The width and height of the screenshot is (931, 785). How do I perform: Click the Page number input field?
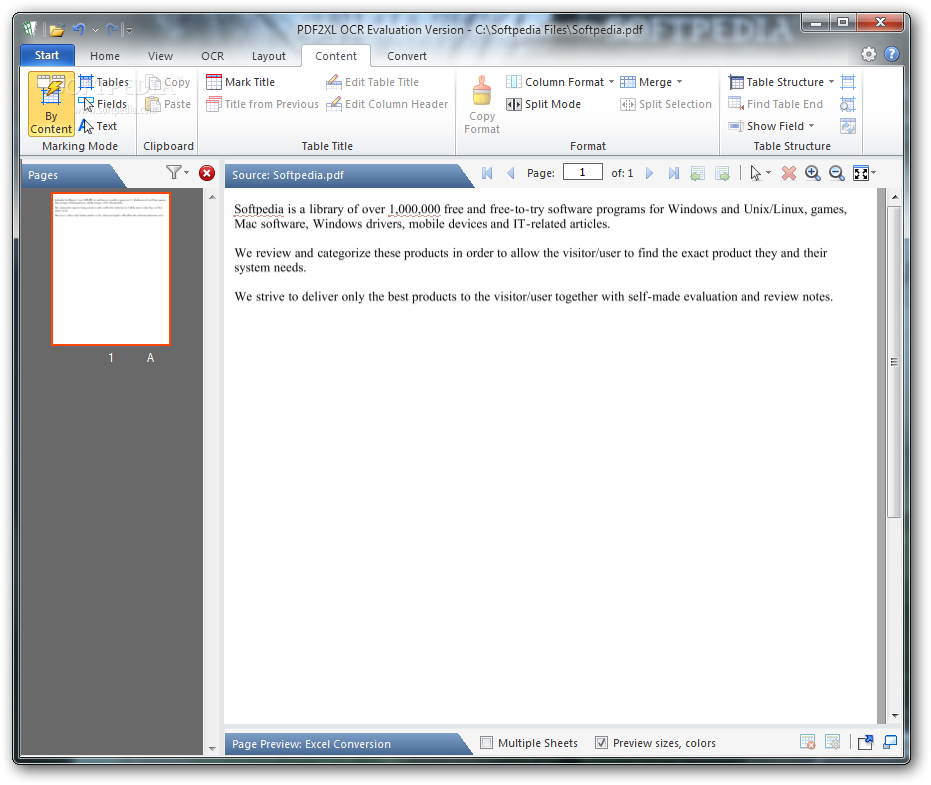click(582, 172)
